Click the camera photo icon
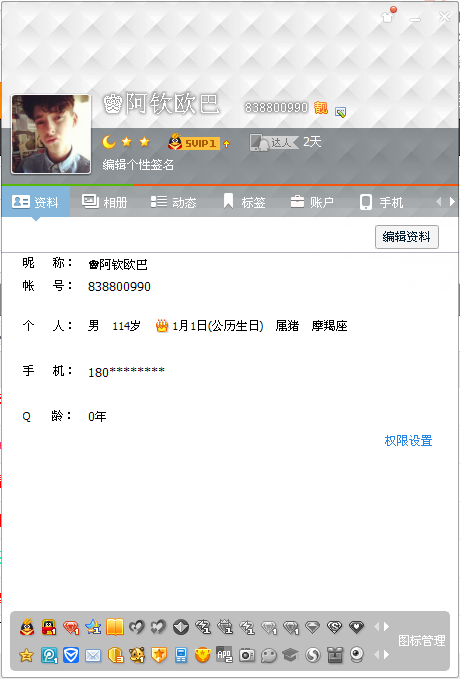 tap(247, 655)
